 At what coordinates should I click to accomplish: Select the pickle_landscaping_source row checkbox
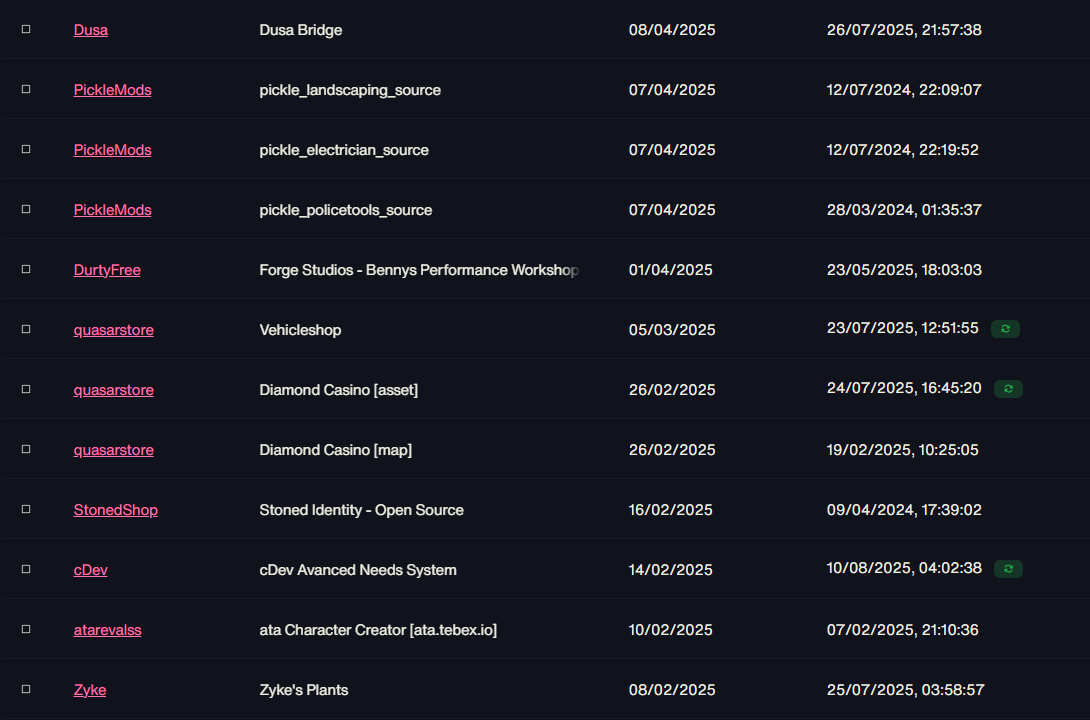click(x=26, y=89)
